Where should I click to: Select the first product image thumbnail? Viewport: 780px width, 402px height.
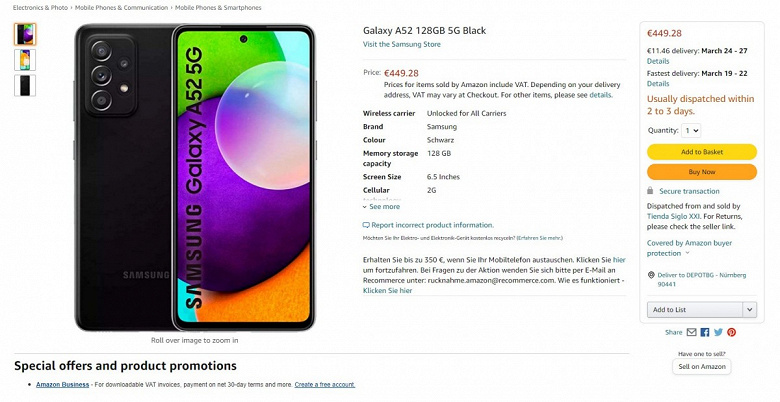(x=25, y=35)
